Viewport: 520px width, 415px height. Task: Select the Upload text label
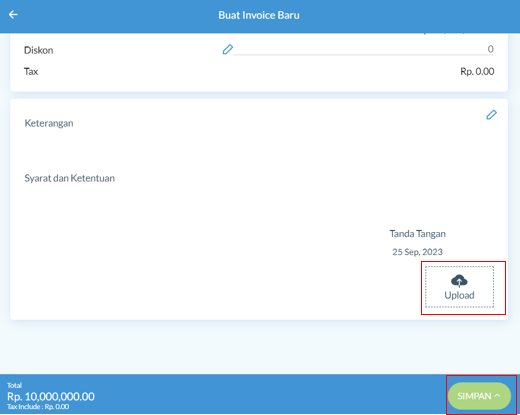[459, 295]
